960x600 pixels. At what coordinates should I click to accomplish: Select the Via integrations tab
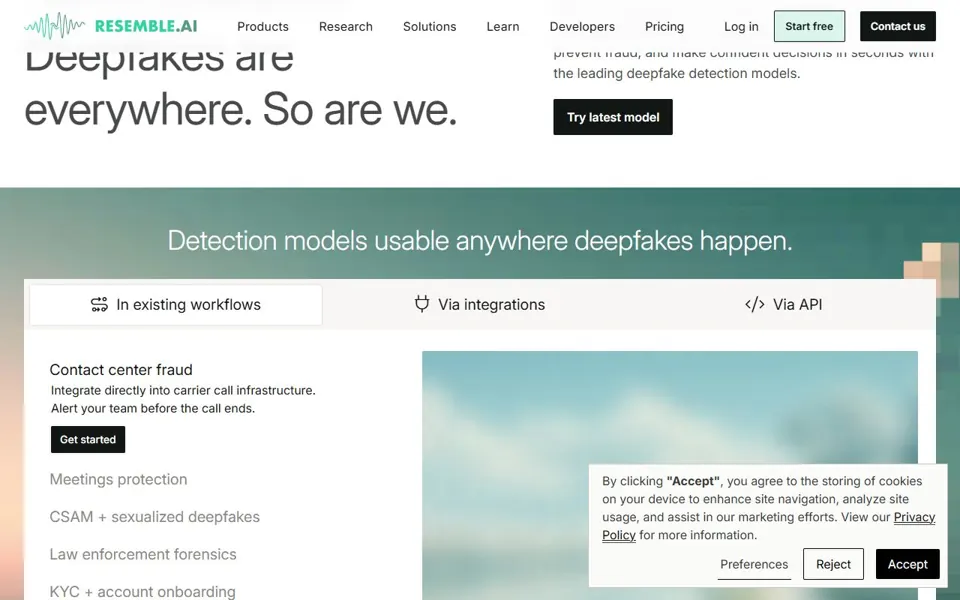click(x=479, y=304)
